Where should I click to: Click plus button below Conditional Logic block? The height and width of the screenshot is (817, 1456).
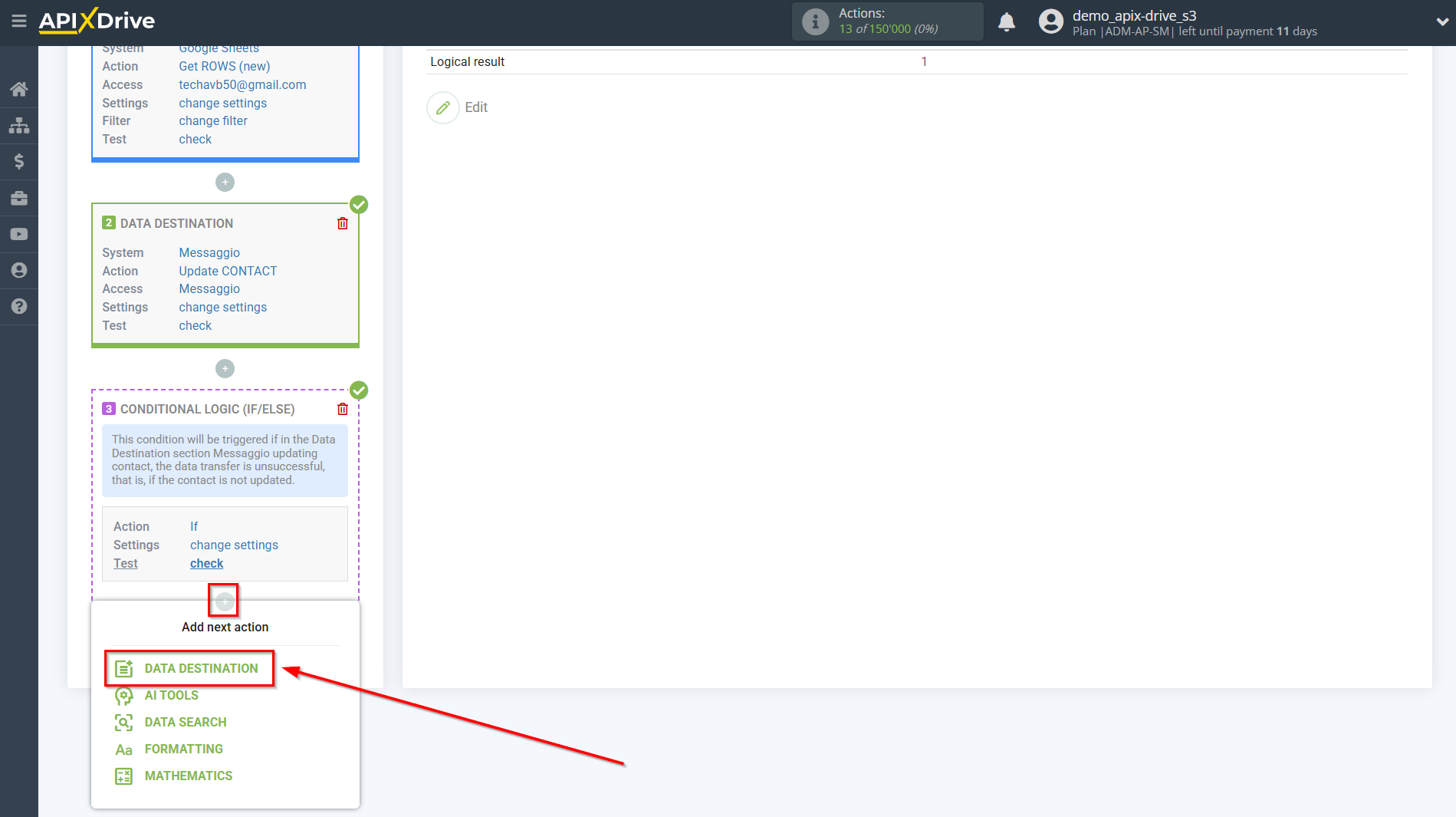coord(225,601)
